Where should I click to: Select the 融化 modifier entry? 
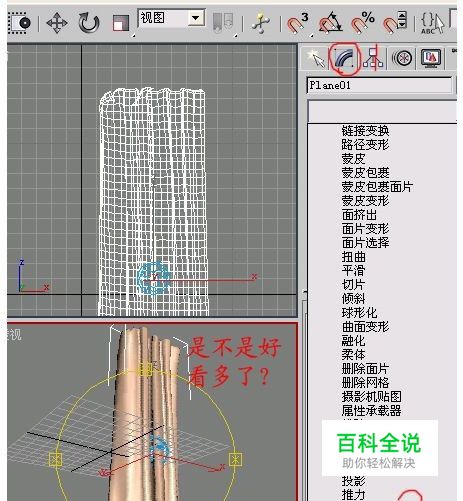pyautogui.click(x=353, y=340)
